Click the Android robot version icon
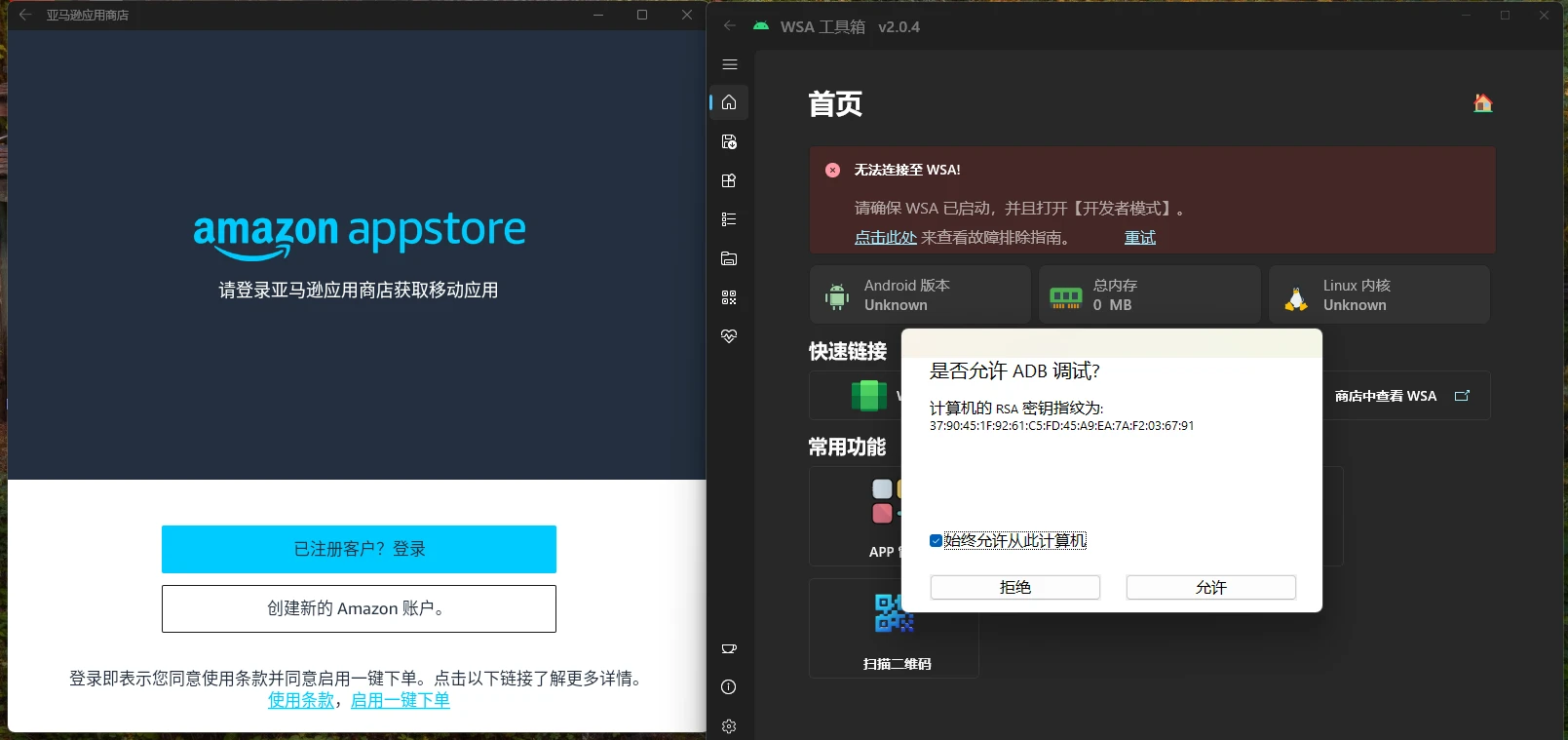 pyautogui.click(x=837, y=295)
